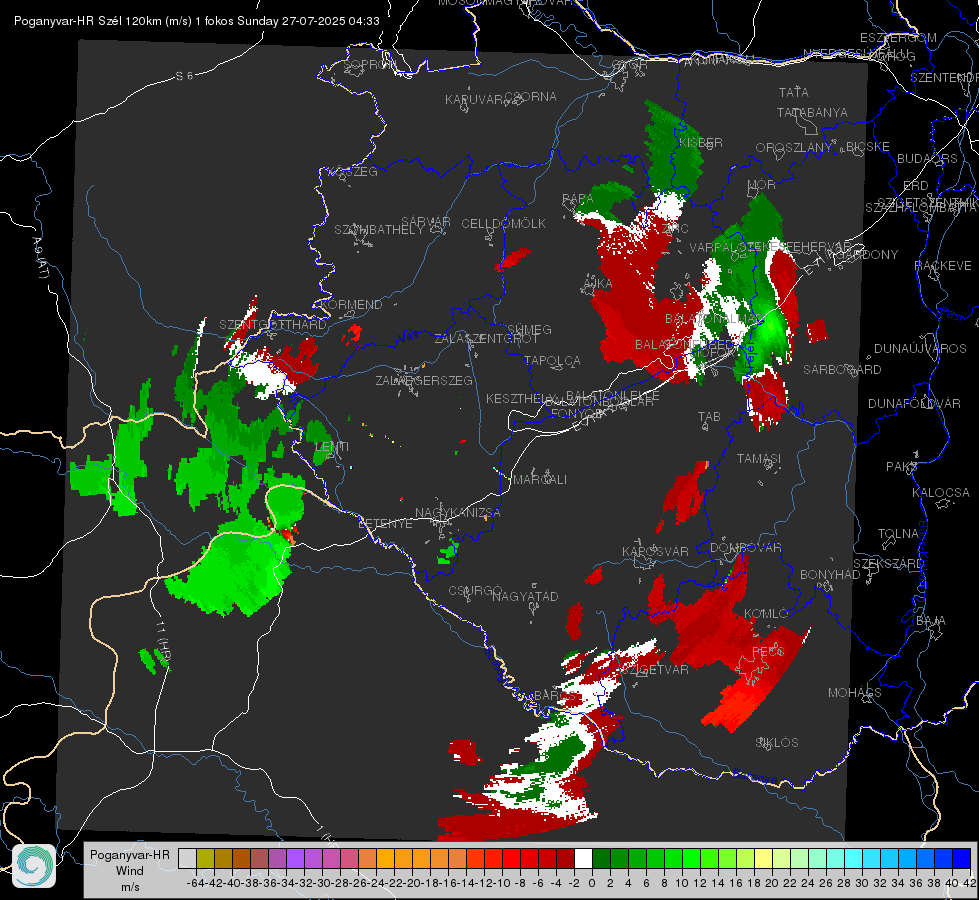The height and width of the screenshot is (900, 979).
Task: Click the PÉCS city label
Action: [767, 651]
